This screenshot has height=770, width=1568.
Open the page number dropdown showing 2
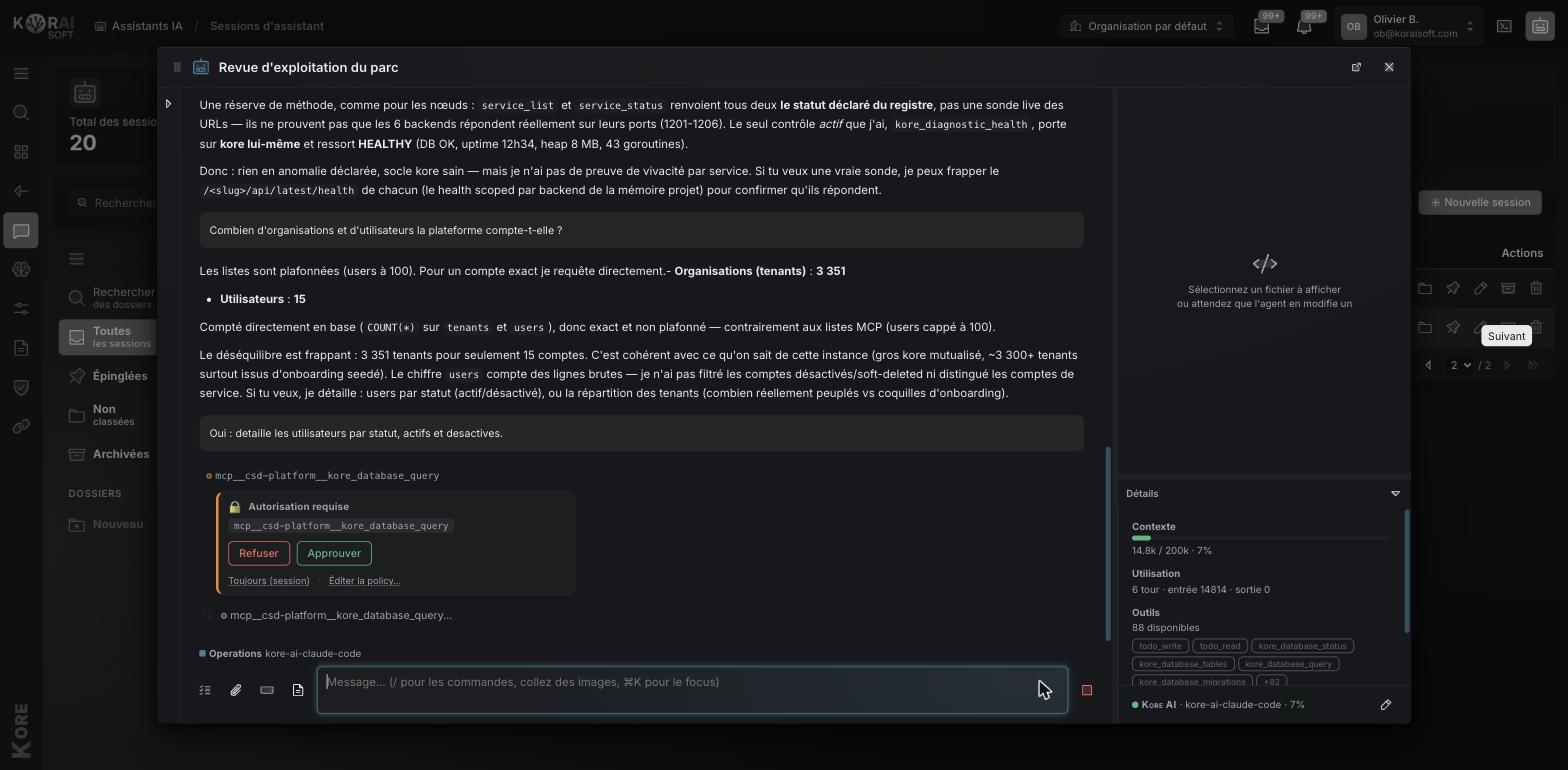coord(1461,365)
